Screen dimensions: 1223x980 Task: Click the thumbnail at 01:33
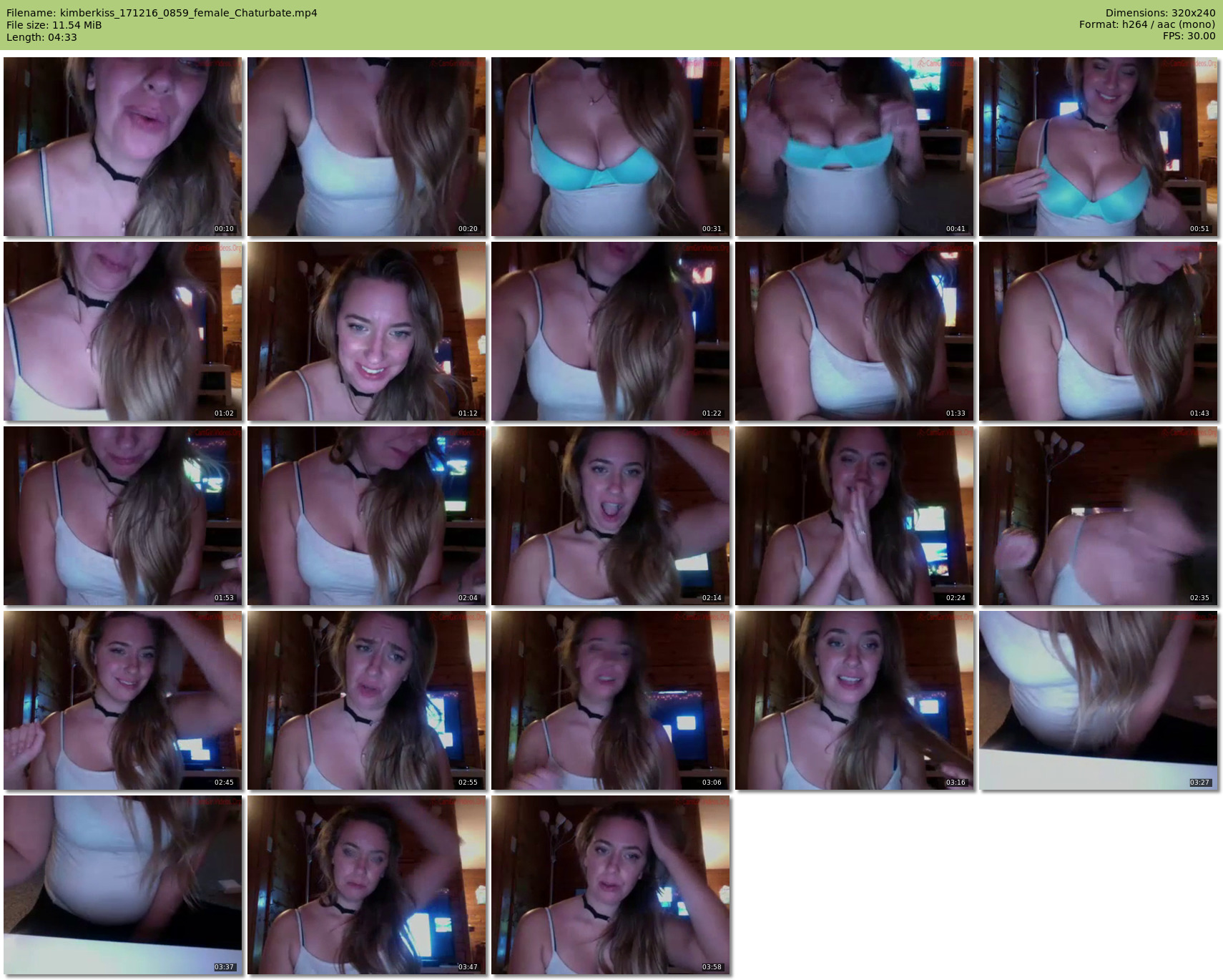(x=854, y=331)
